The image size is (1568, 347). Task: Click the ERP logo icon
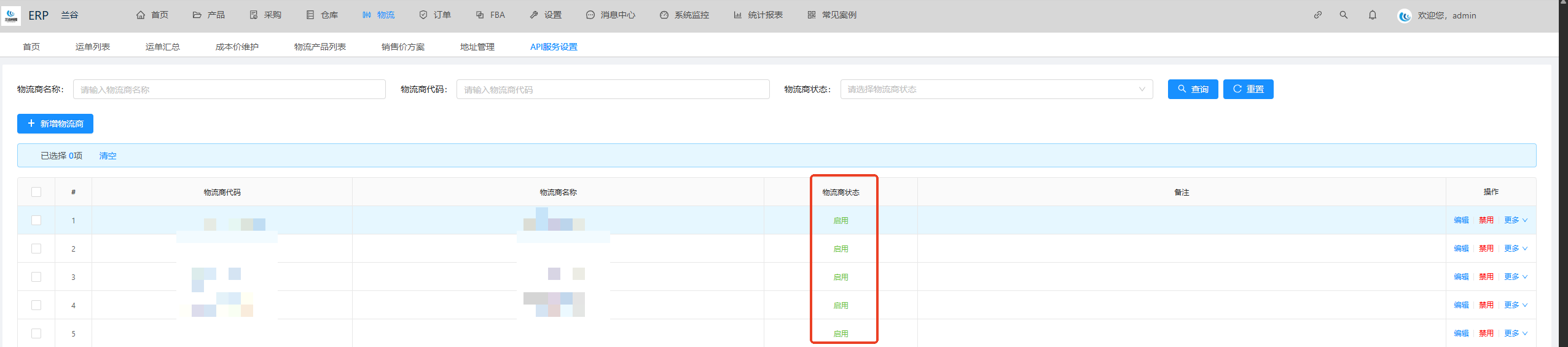pyautogui.click(x=11, y=15)
